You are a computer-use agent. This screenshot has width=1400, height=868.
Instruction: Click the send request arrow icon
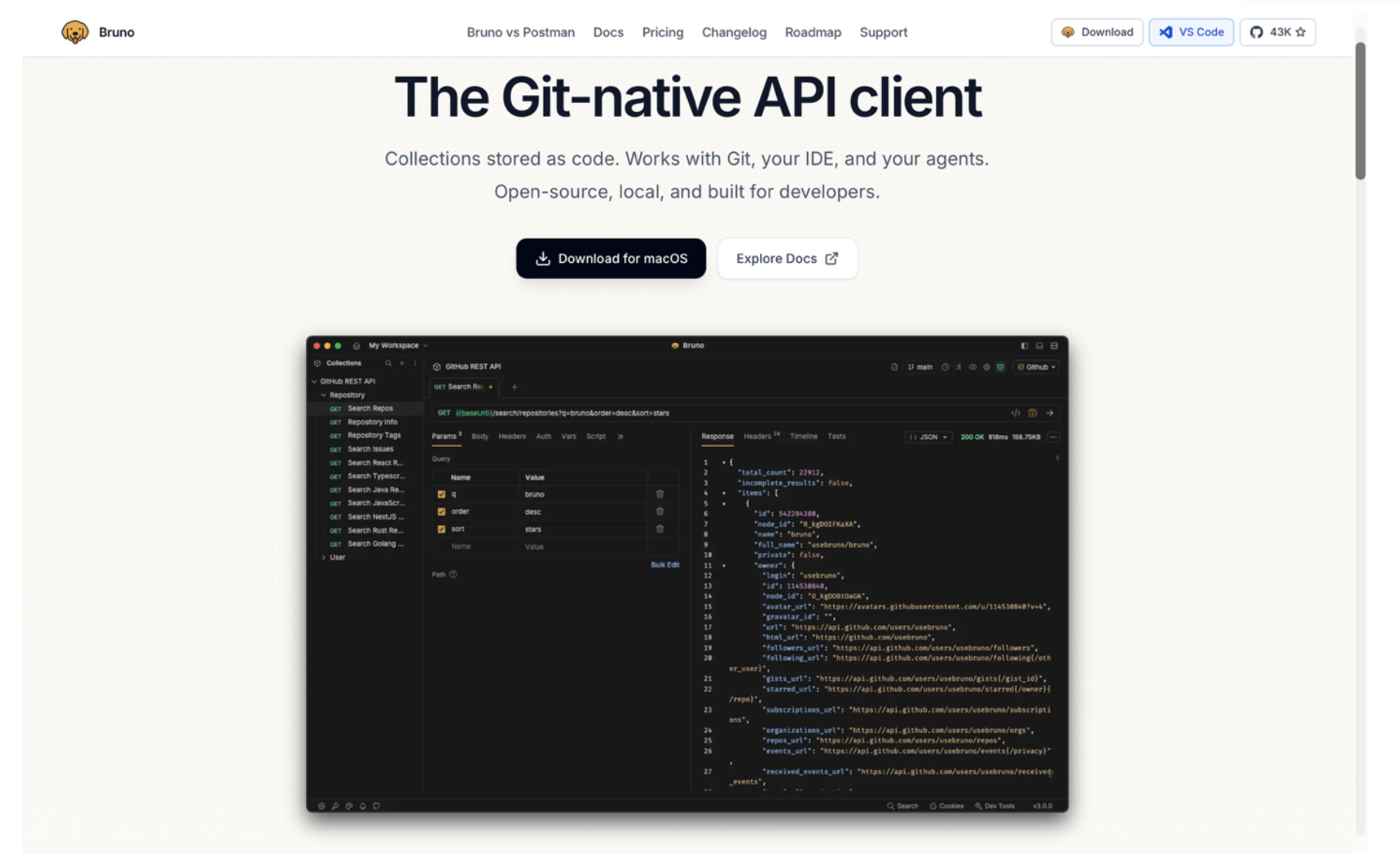click(x=1050, y=413)
